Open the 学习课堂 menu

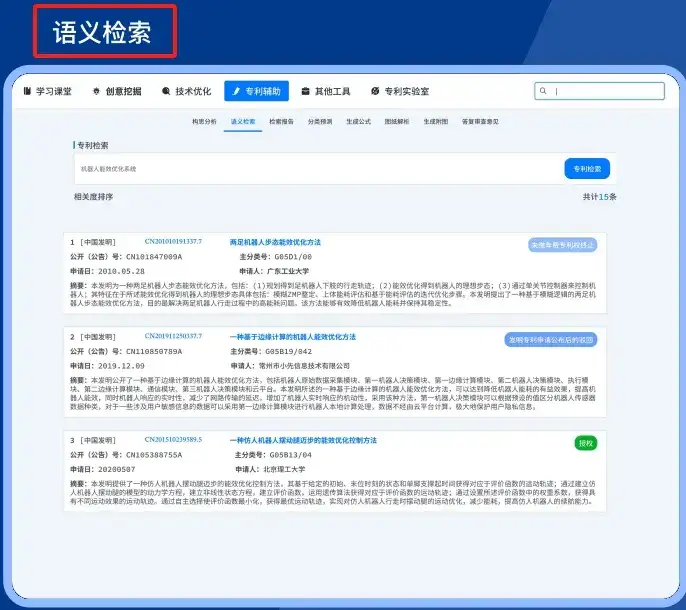[x=47, y=91]
